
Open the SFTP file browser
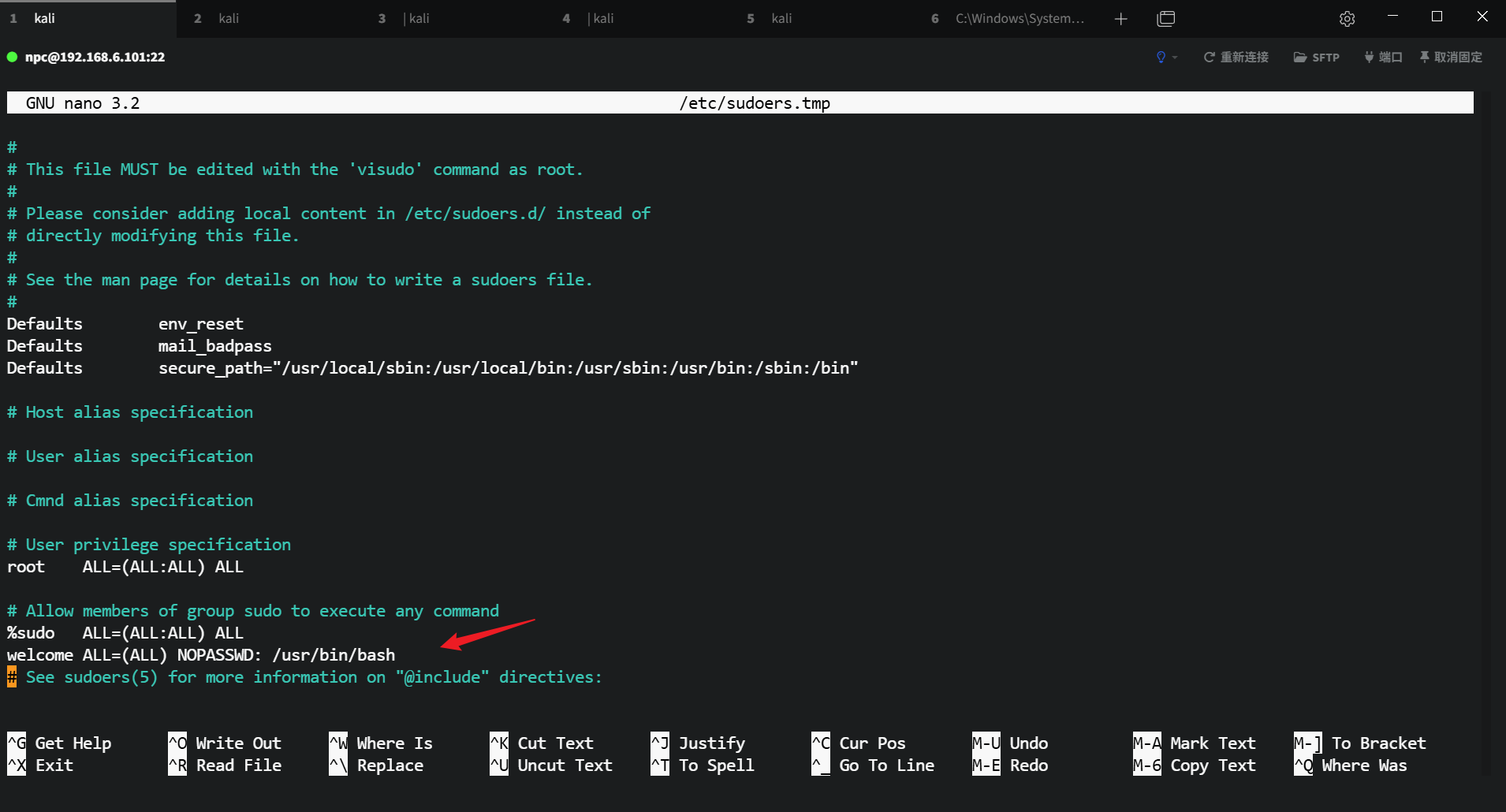1316,57
